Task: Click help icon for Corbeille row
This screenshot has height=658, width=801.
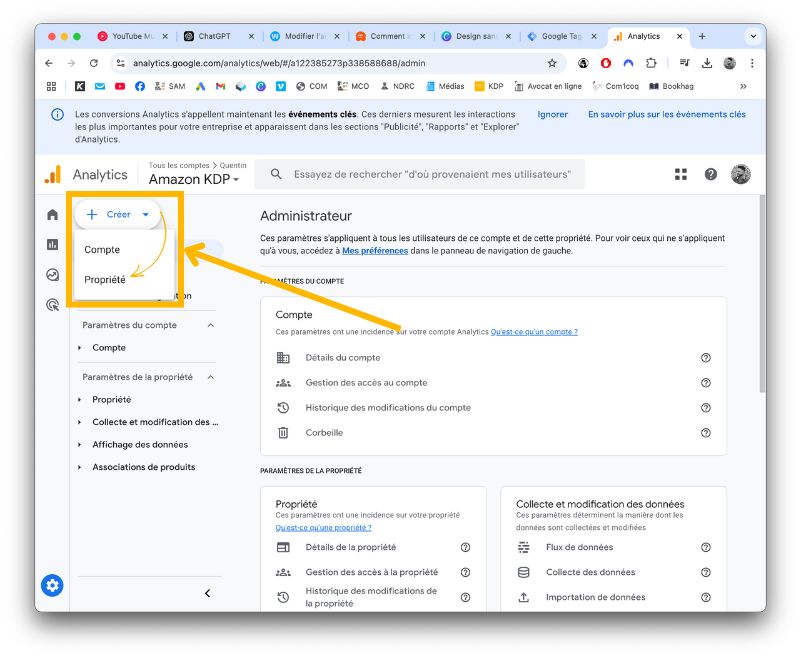Action: point(705,433)
